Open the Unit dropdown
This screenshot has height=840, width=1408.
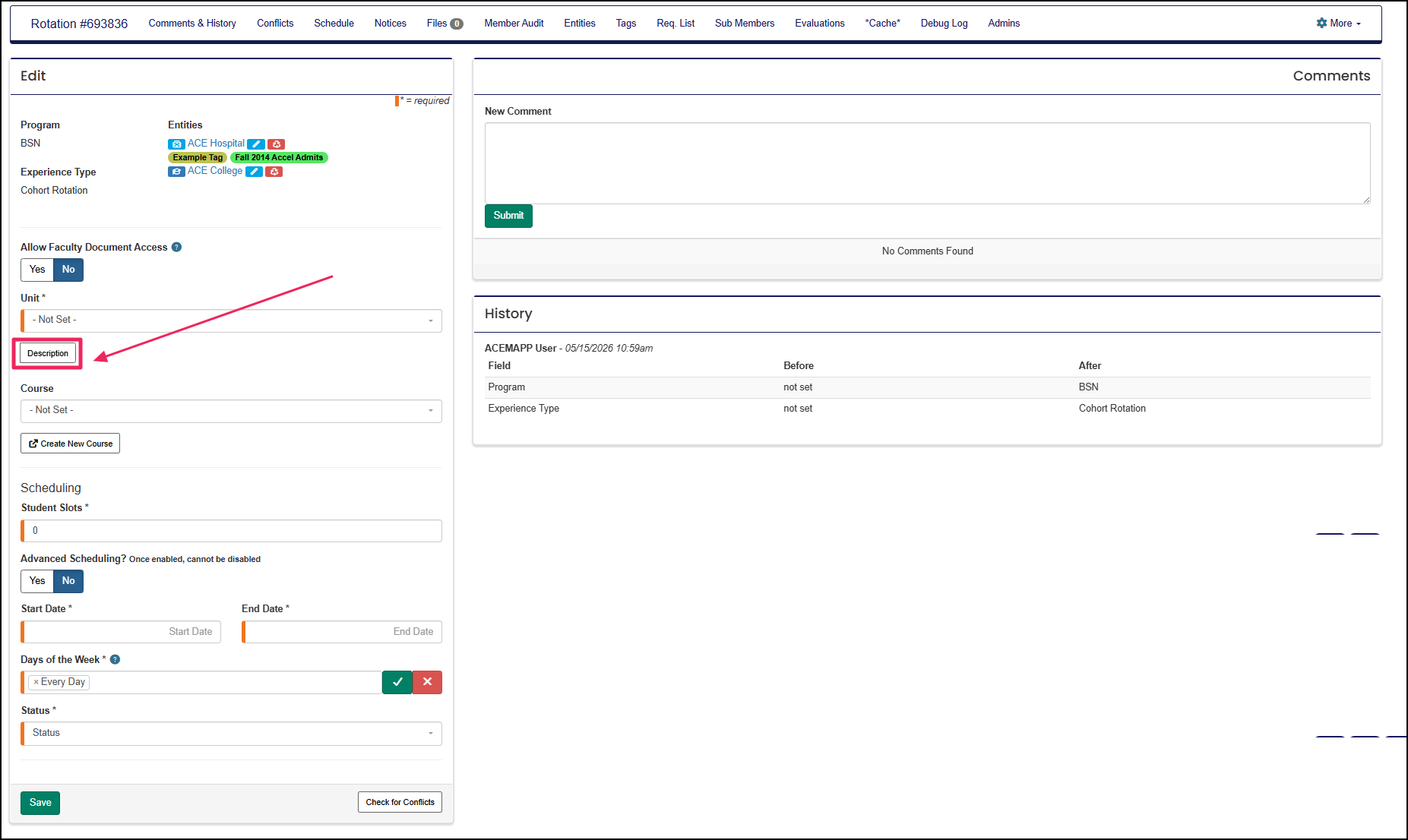tap(231, 321)
